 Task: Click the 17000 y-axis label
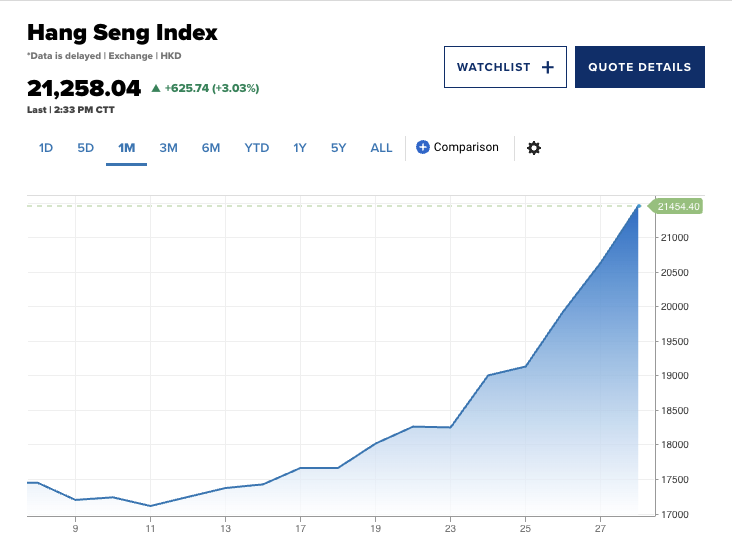tap(675, 515)
